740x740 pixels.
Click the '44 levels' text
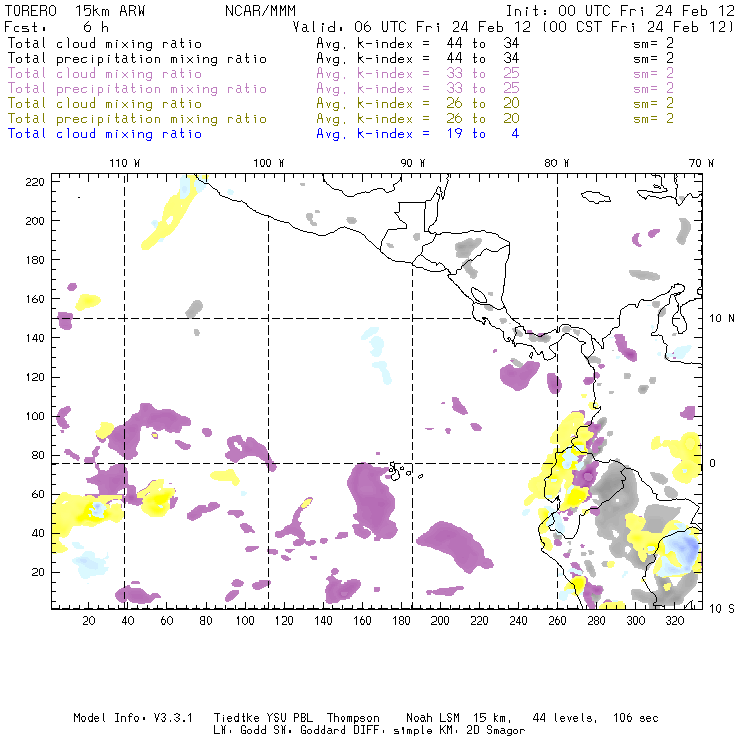(565, 718)
